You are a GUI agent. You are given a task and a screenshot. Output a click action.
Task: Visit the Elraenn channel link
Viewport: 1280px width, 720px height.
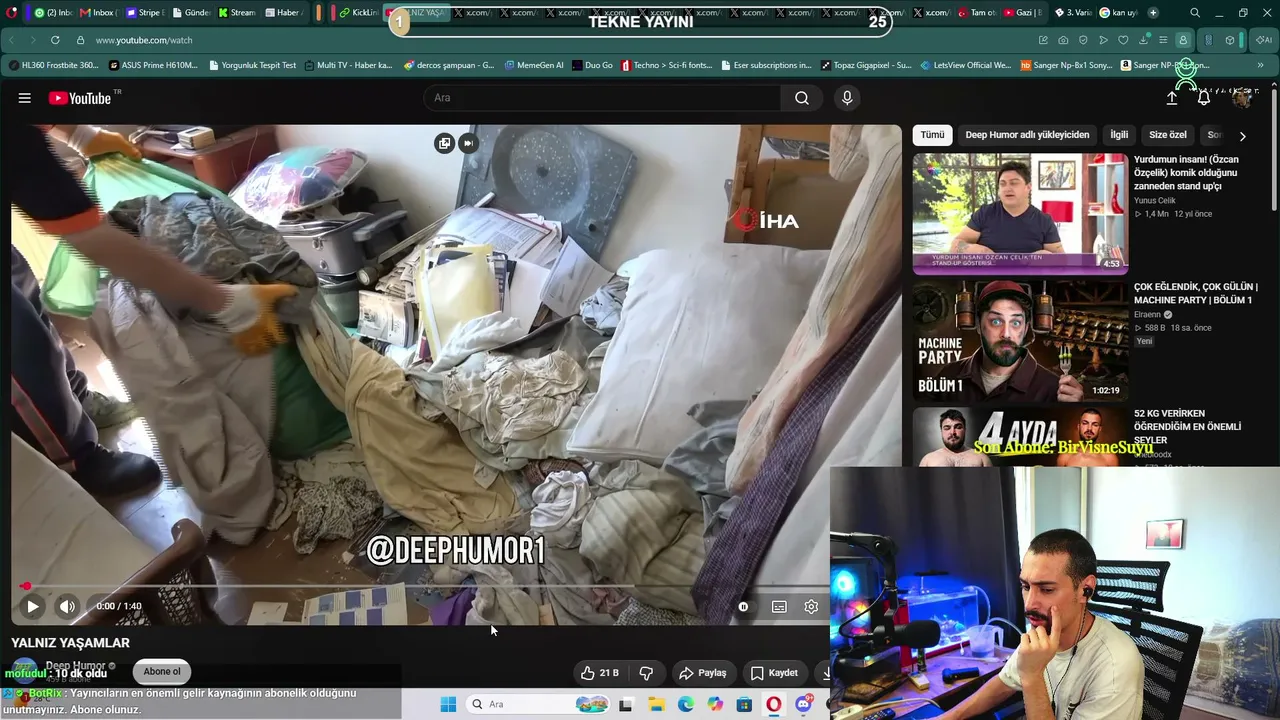point(1147,315)
